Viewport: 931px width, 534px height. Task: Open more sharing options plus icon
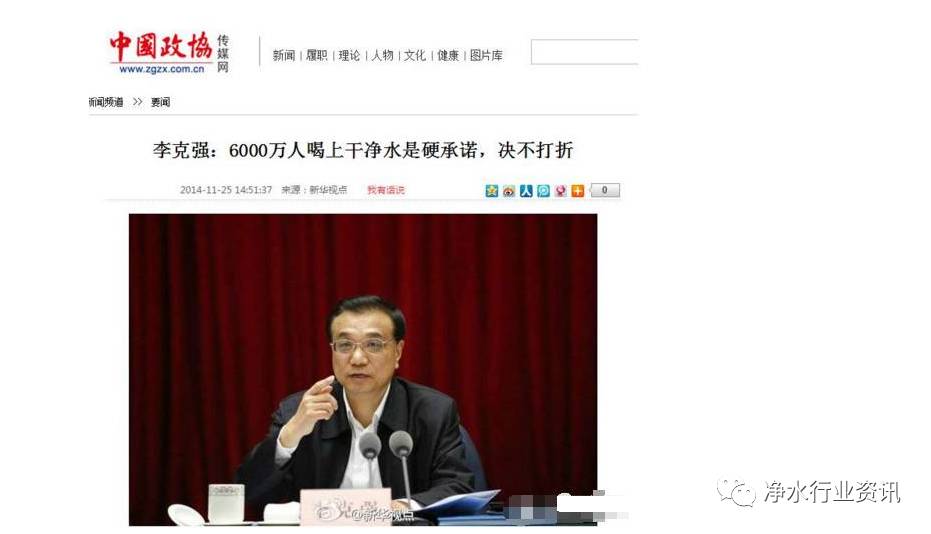[578, 190]
